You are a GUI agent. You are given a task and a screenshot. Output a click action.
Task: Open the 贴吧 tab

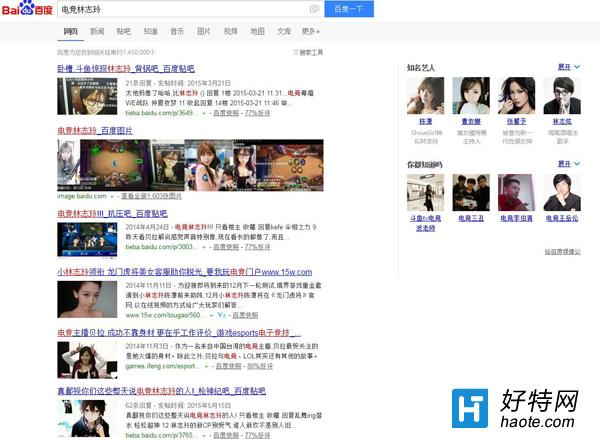click(124, 31)
